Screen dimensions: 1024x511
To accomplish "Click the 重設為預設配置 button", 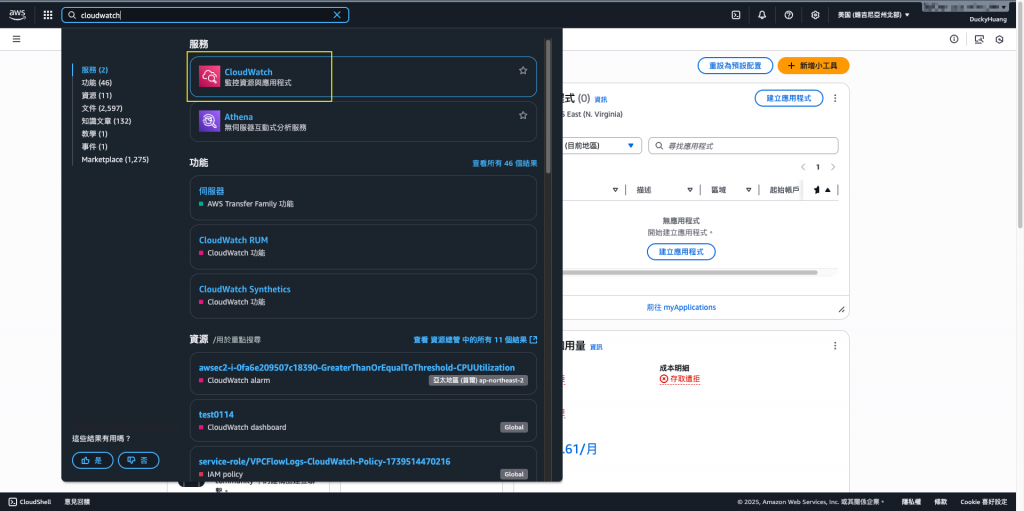I will 735,66.
